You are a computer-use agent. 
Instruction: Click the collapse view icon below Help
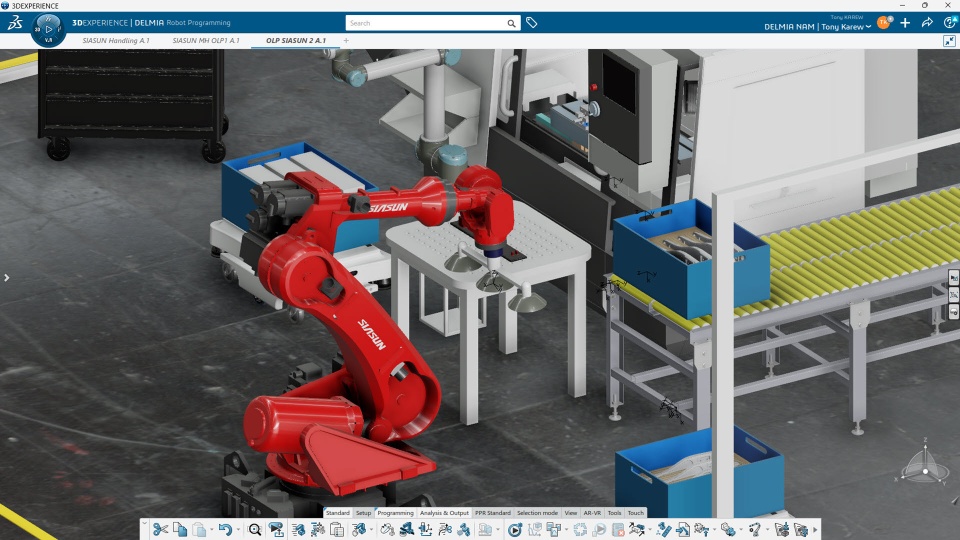click(x=950, y=41)
